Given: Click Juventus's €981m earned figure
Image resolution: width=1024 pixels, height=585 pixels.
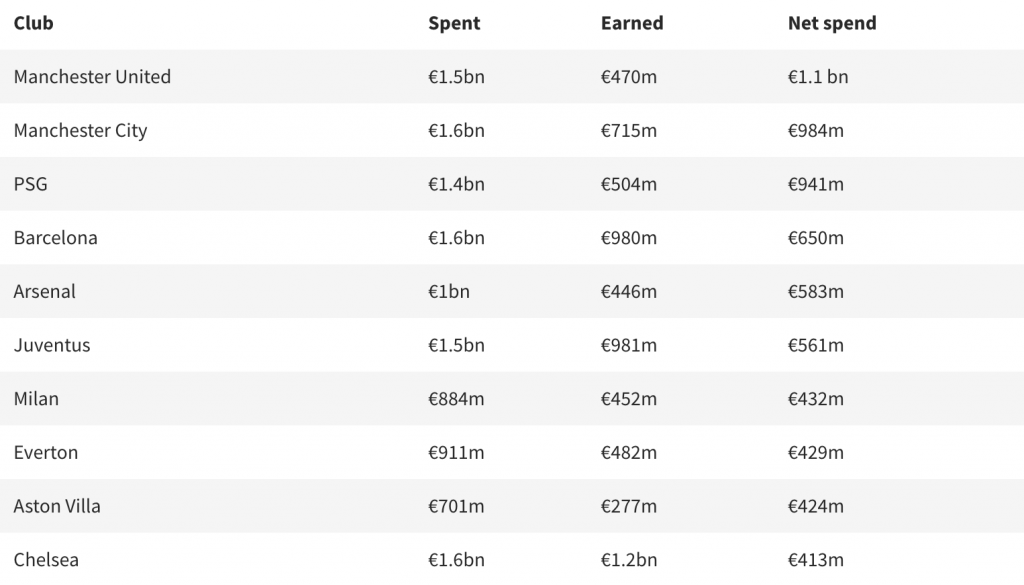Looking at the screenshot, I should (x=629, y=345).
